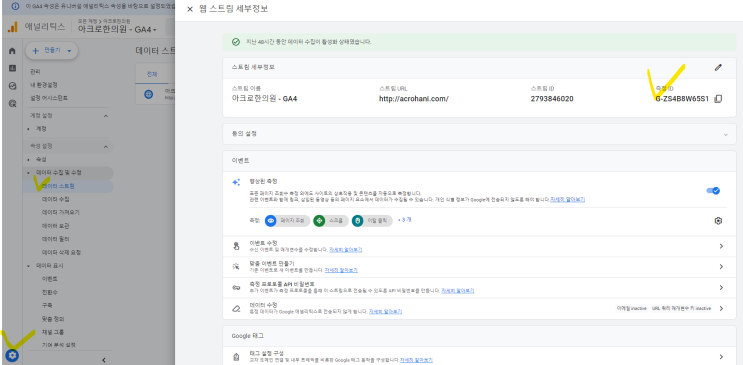This screenshot has width=743, height=365.
Task: Select 데이터 삭제 요청 in the sidebar
Action: click(x=61, y=252)
